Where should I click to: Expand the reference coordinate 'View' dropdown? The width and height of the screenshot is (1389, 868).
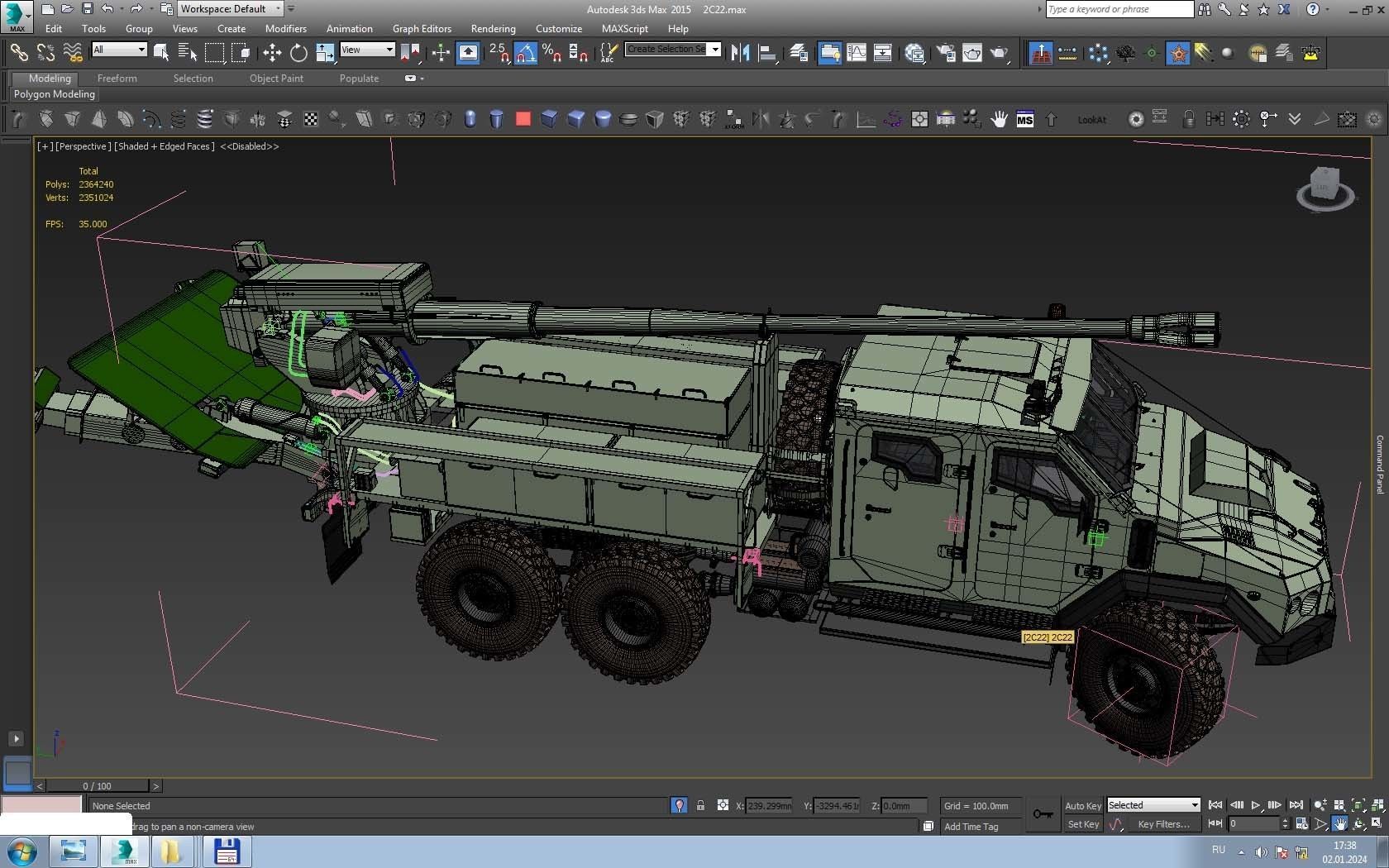point(367,50)
